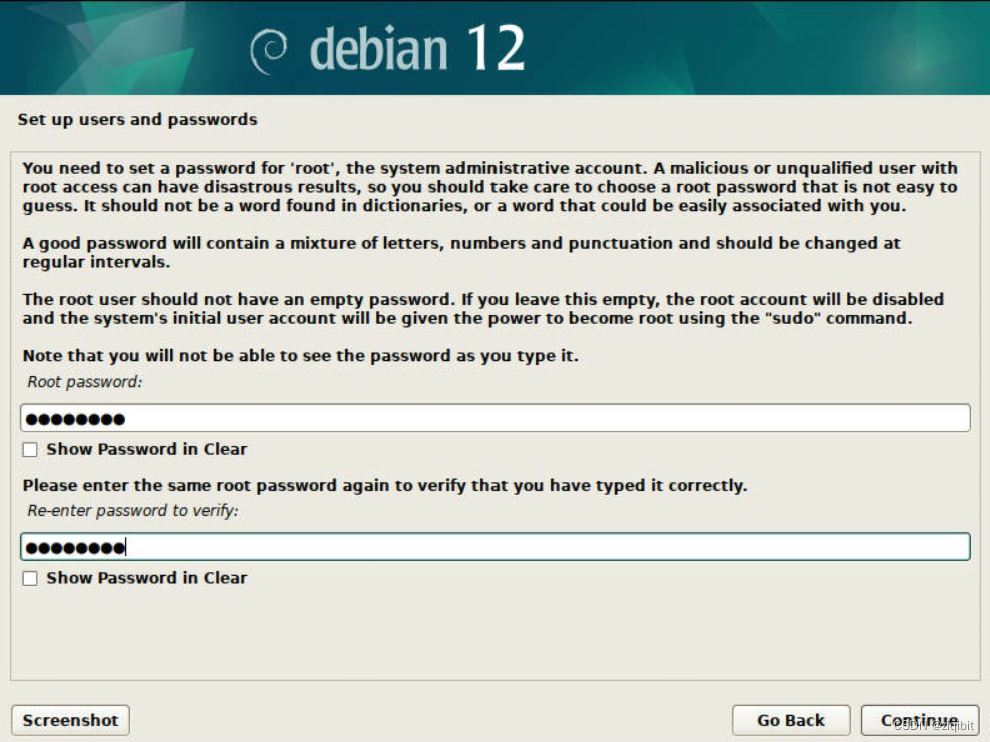Click the paragraph starting "You need to set"
Viewport: 990px width, 742px height.
click(x=490, y=187)
